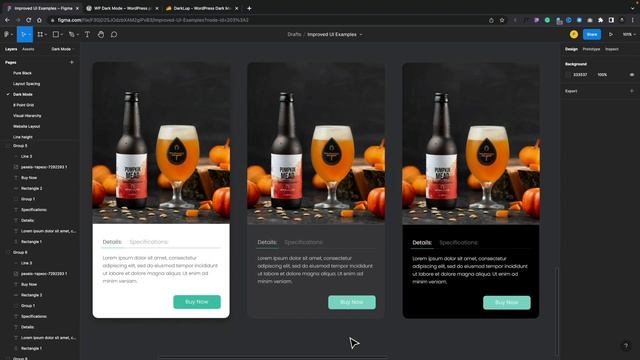
Task: Open the Dark Mode page dropdown
Action: [62, 49]
